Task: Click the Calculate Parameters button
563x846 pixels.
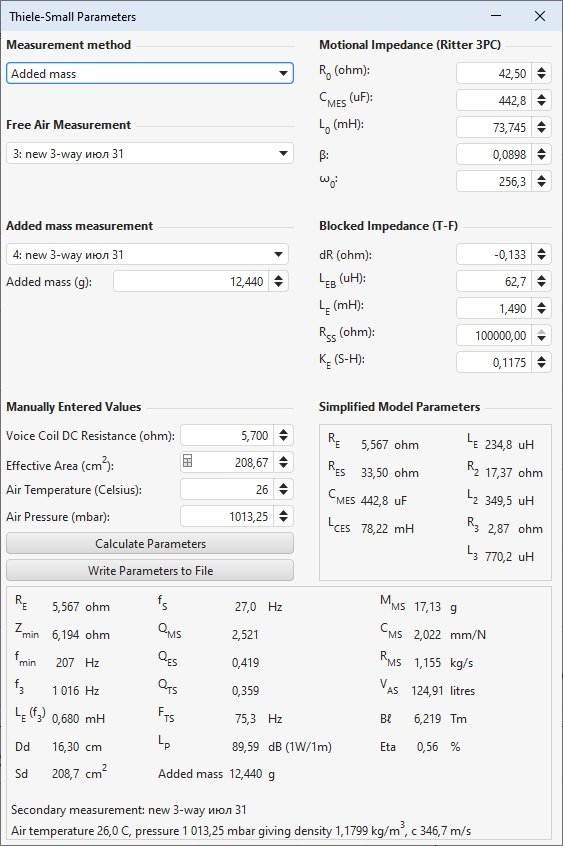Action: tap(150, 543)
